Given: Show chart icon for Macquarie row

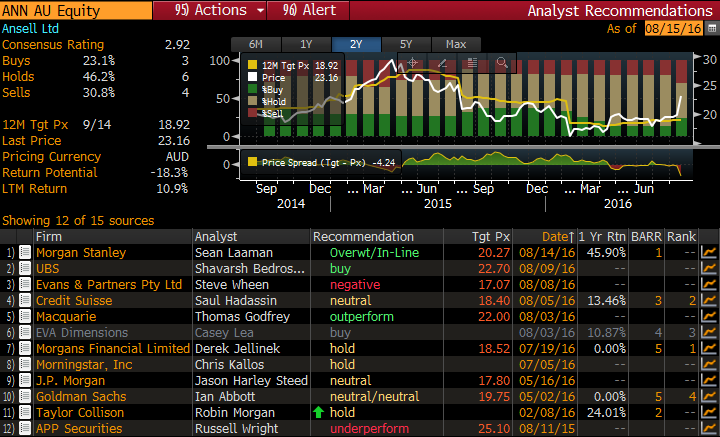Looking at the screenshot, I should [x=709, y=317].
